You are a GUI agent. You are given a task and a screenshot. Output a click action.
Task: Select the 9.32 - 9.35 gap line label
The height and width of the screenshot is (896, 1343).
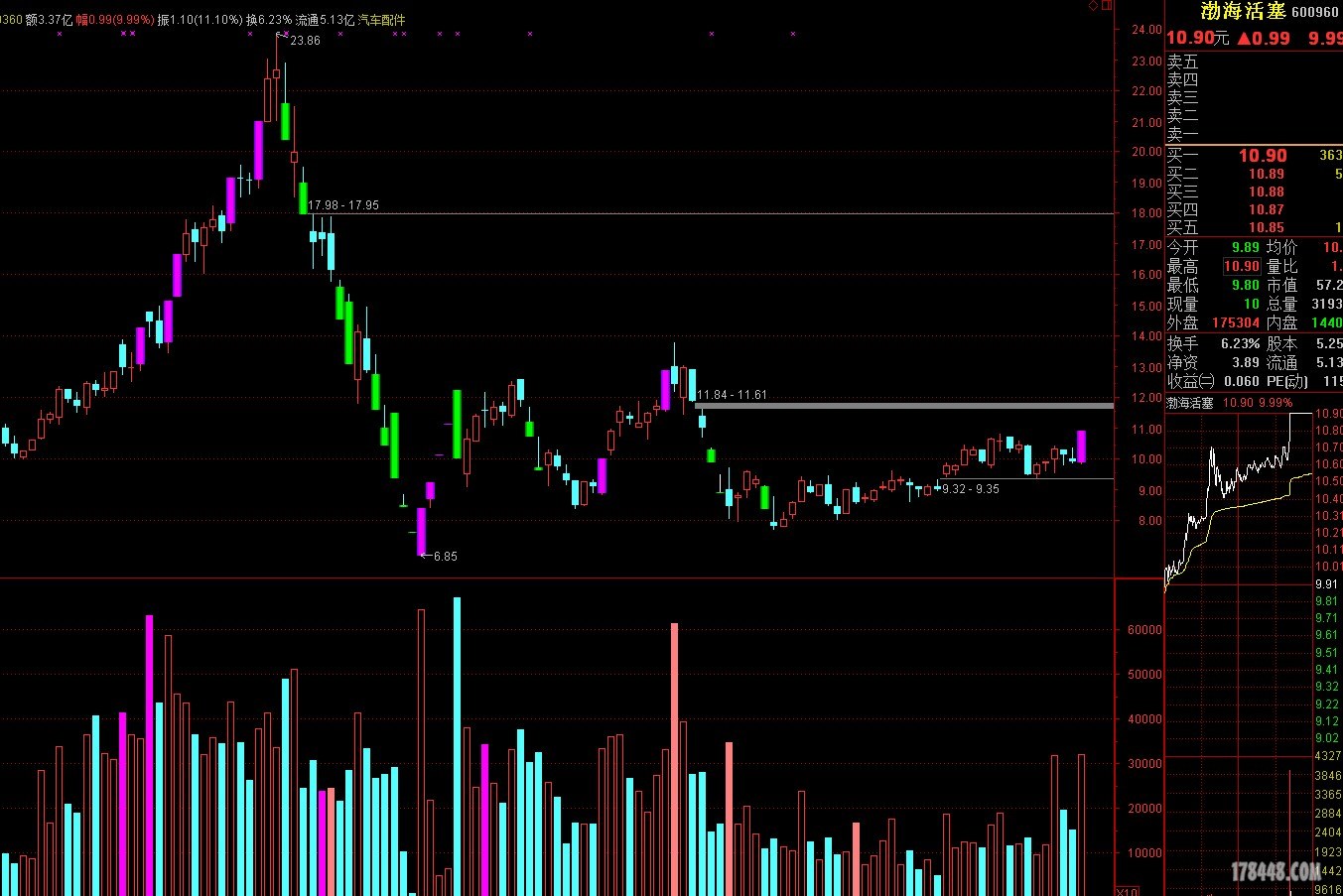[970, 489]
